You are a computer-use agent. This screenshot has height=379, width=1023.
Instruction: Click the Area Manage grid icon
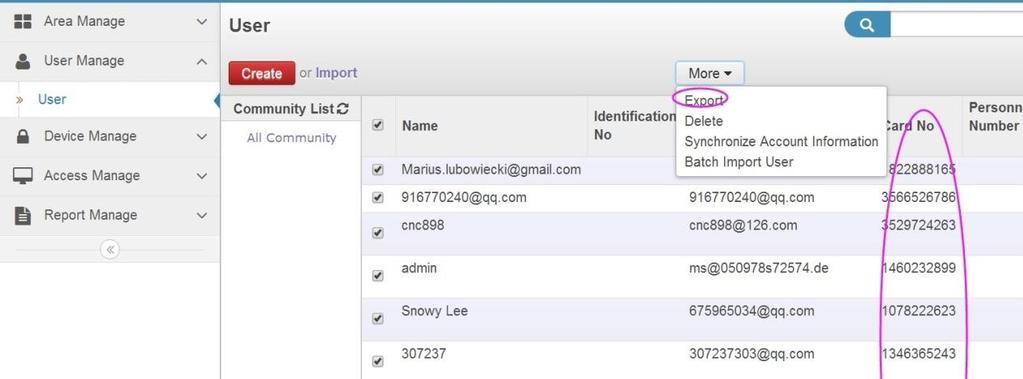[x=23, y=22]
